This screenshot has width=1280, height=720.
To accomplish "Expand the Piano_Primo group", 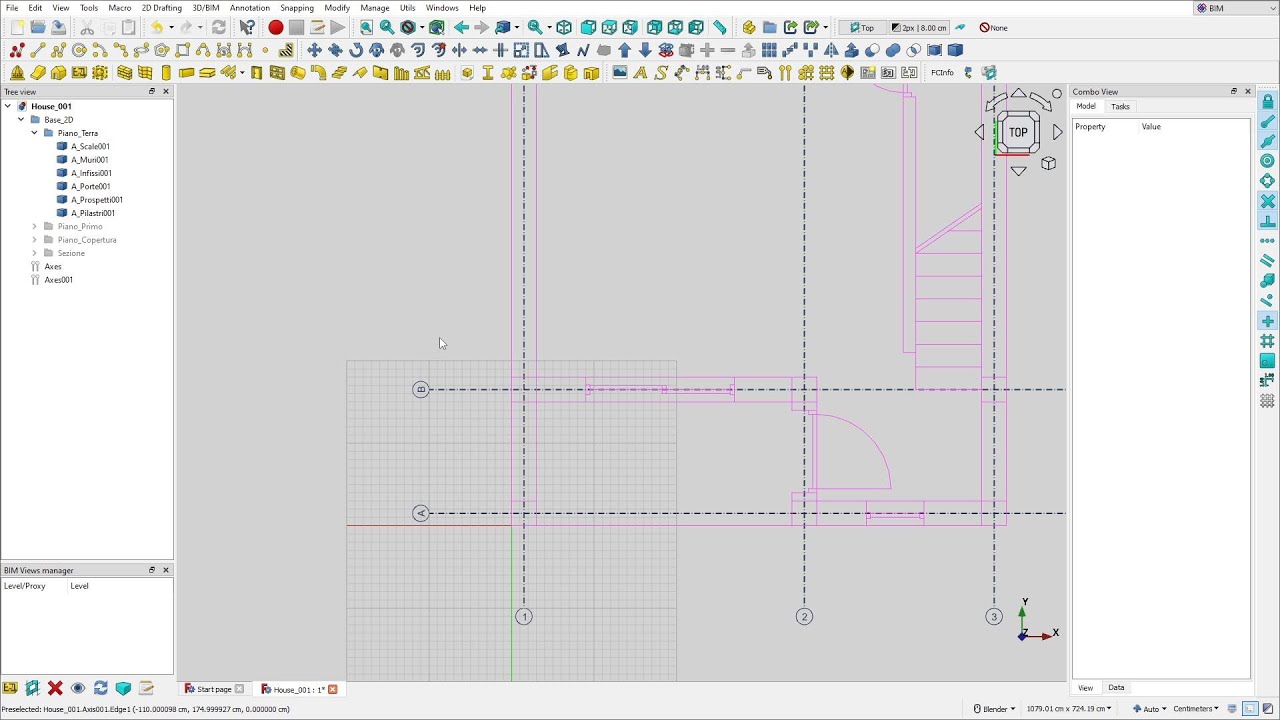I will tap(34, 226).
